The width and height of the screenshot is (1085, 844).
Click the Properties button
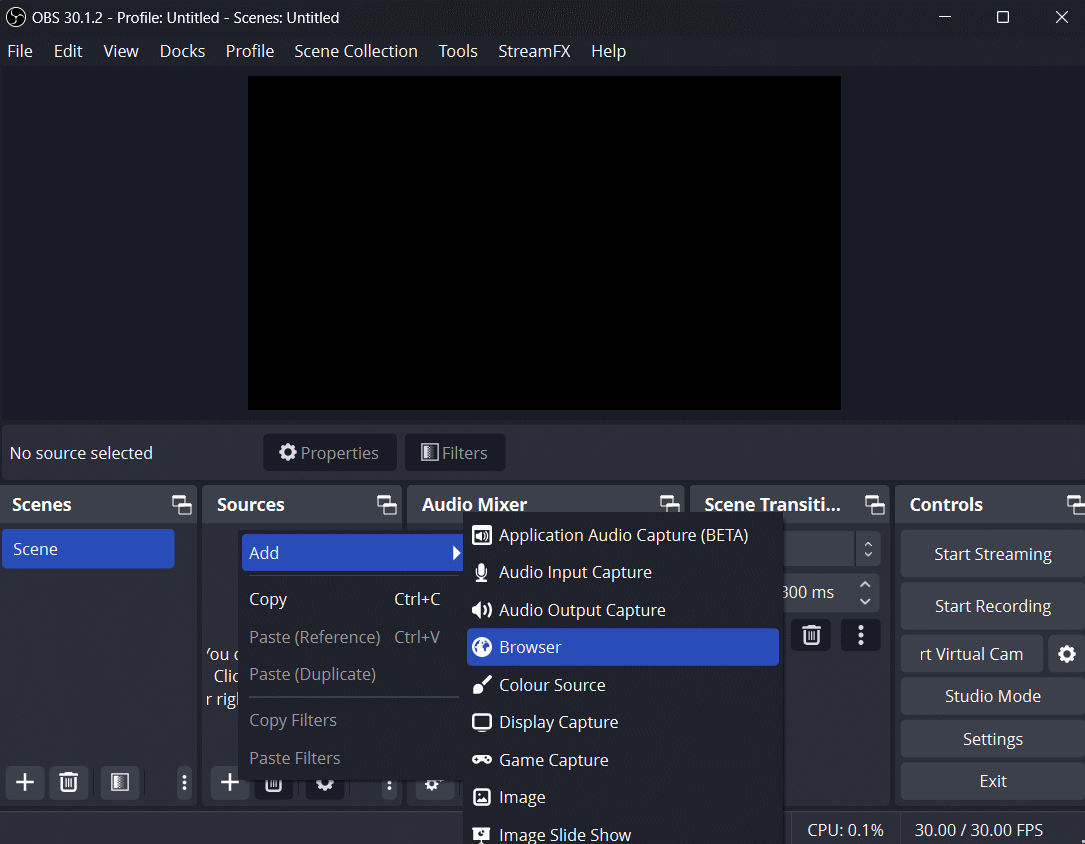[329, 452]
